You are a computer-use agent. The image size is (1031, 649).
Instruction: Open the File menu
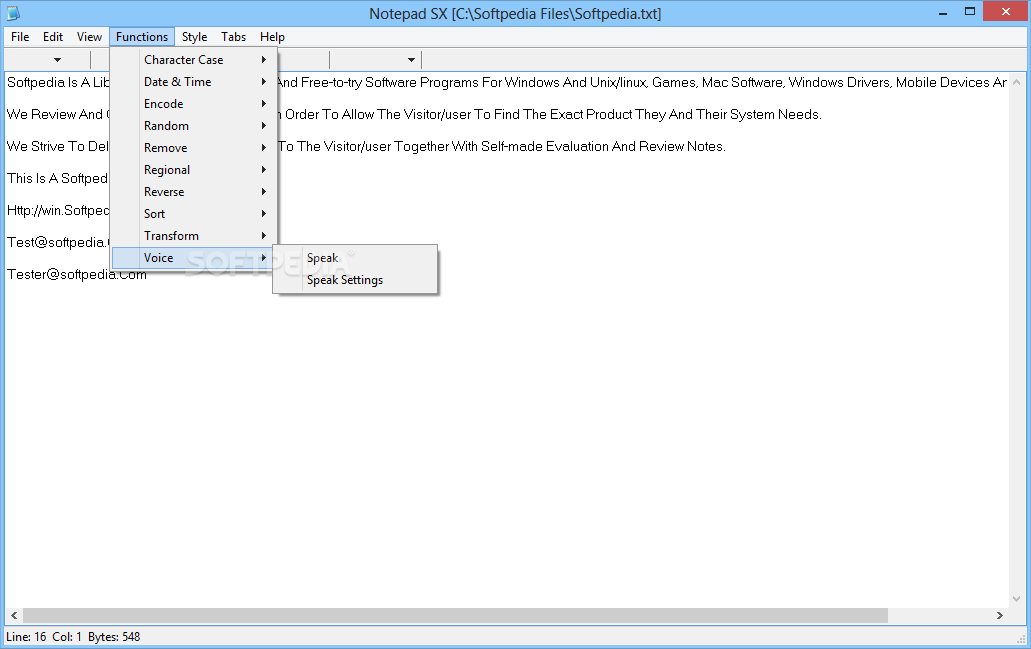coord(20,37)
